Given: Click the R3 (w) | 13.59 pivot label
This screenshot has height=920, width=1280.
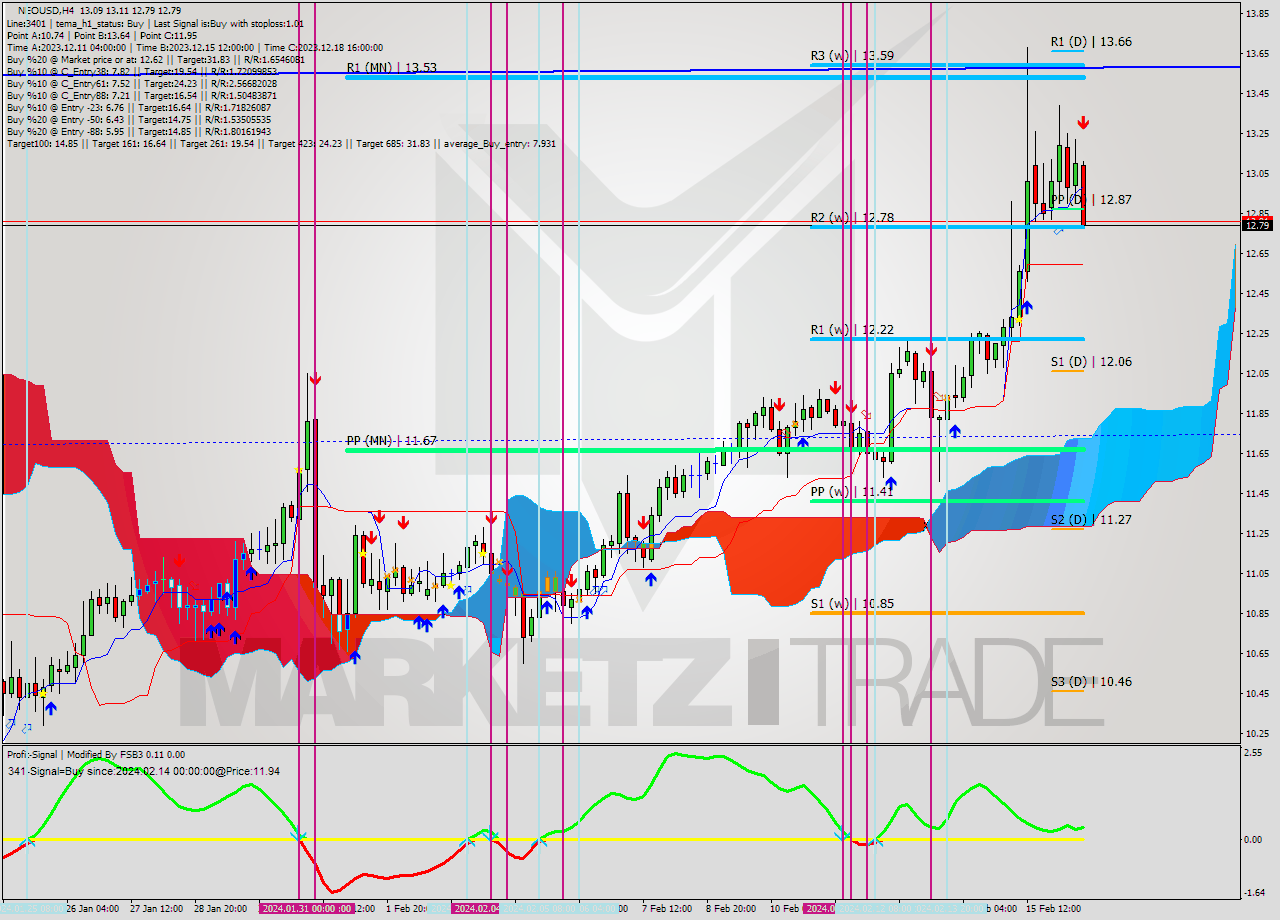Looking at the screenshot, I should [852, 56].
